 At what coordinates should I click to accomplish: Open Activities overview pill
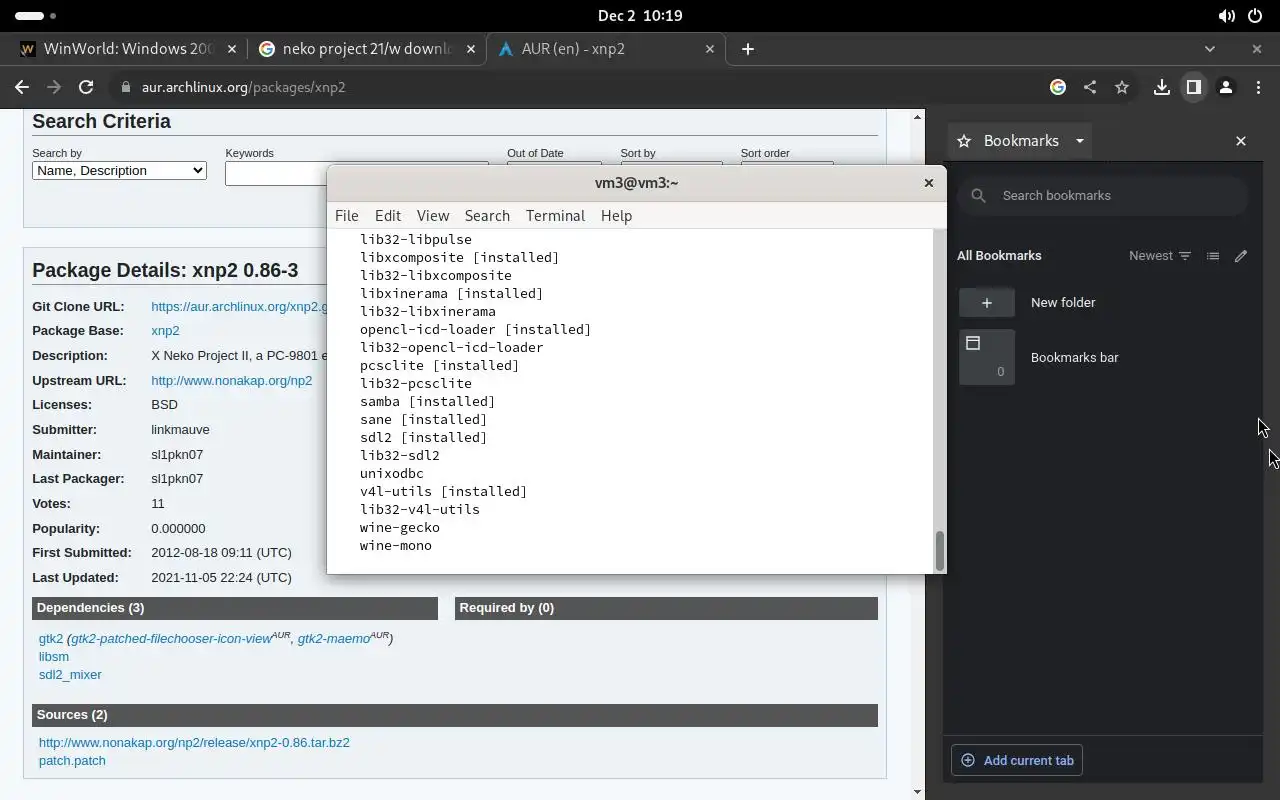coord(36,16)
